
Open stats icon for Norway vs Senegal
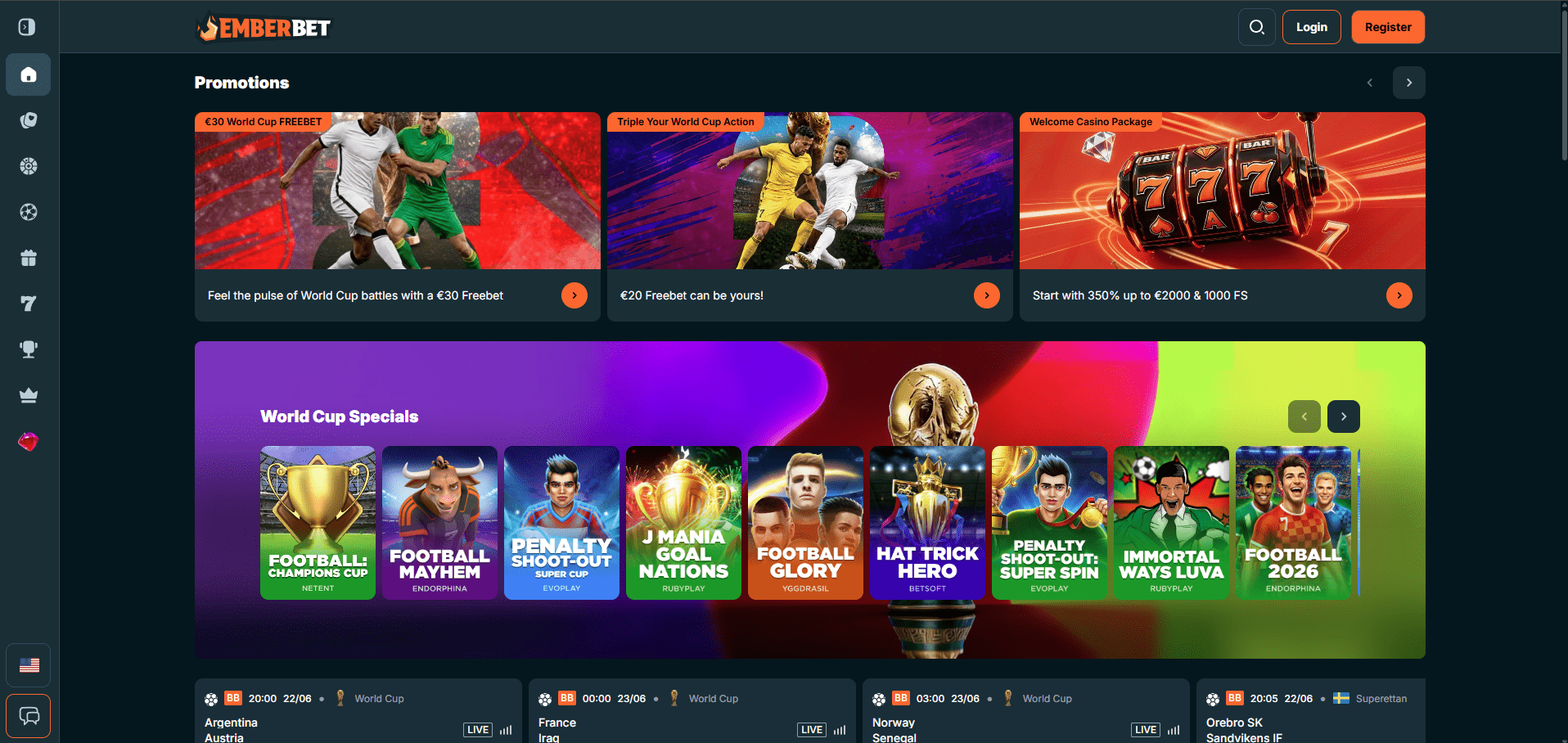pyautogui.click(x=1174, y=730)
